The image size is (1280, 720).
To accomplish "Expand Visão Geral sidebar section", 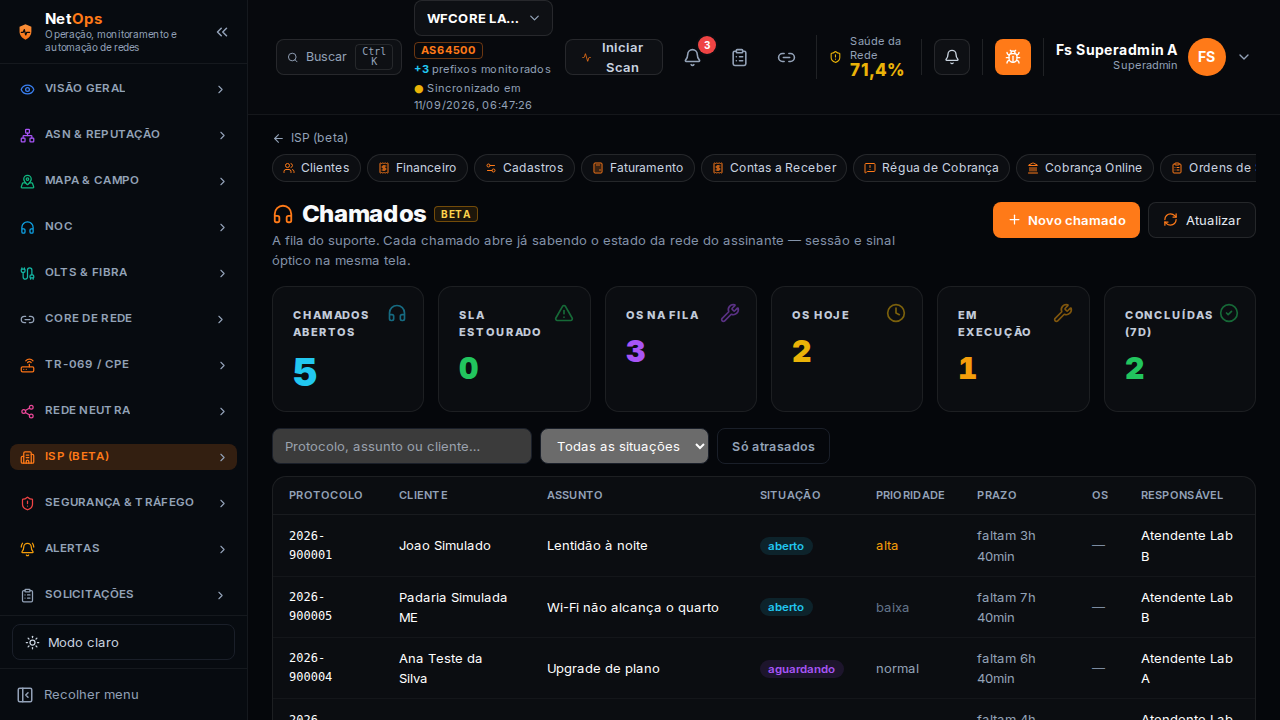I will (123, 89).
